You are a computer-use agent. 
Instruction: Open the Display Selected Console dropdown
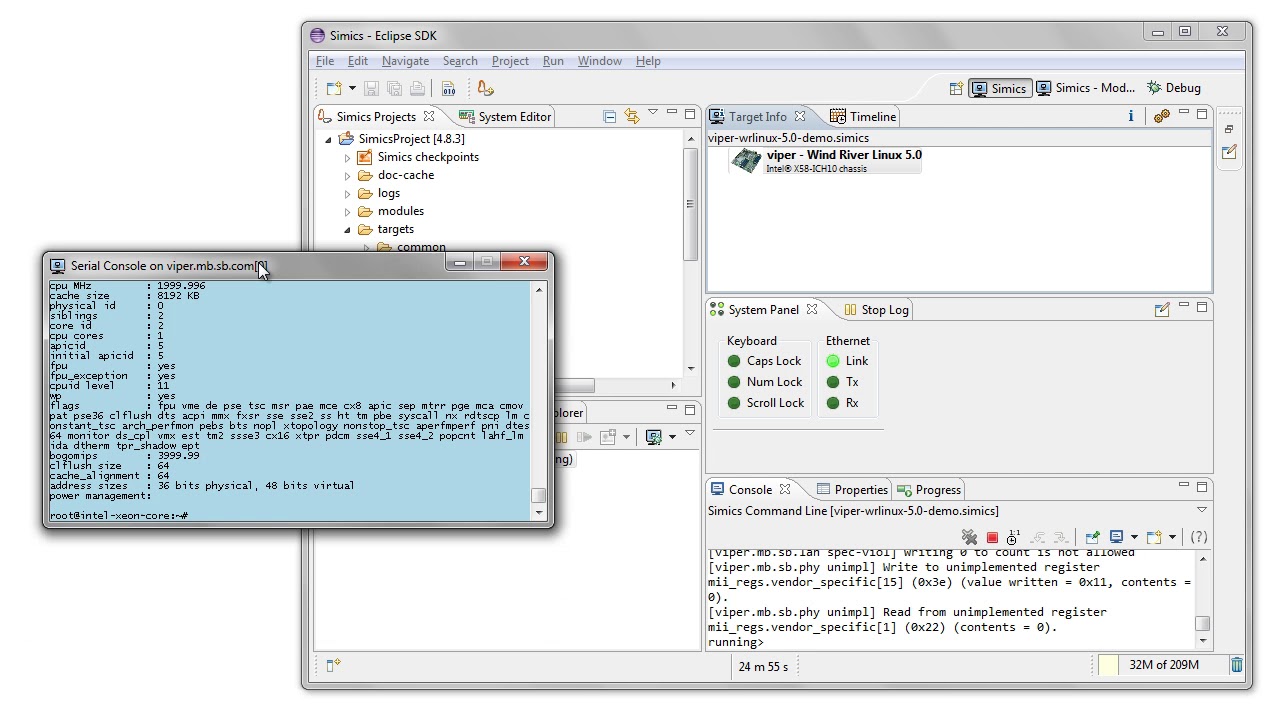click(x=1134, y=538)
